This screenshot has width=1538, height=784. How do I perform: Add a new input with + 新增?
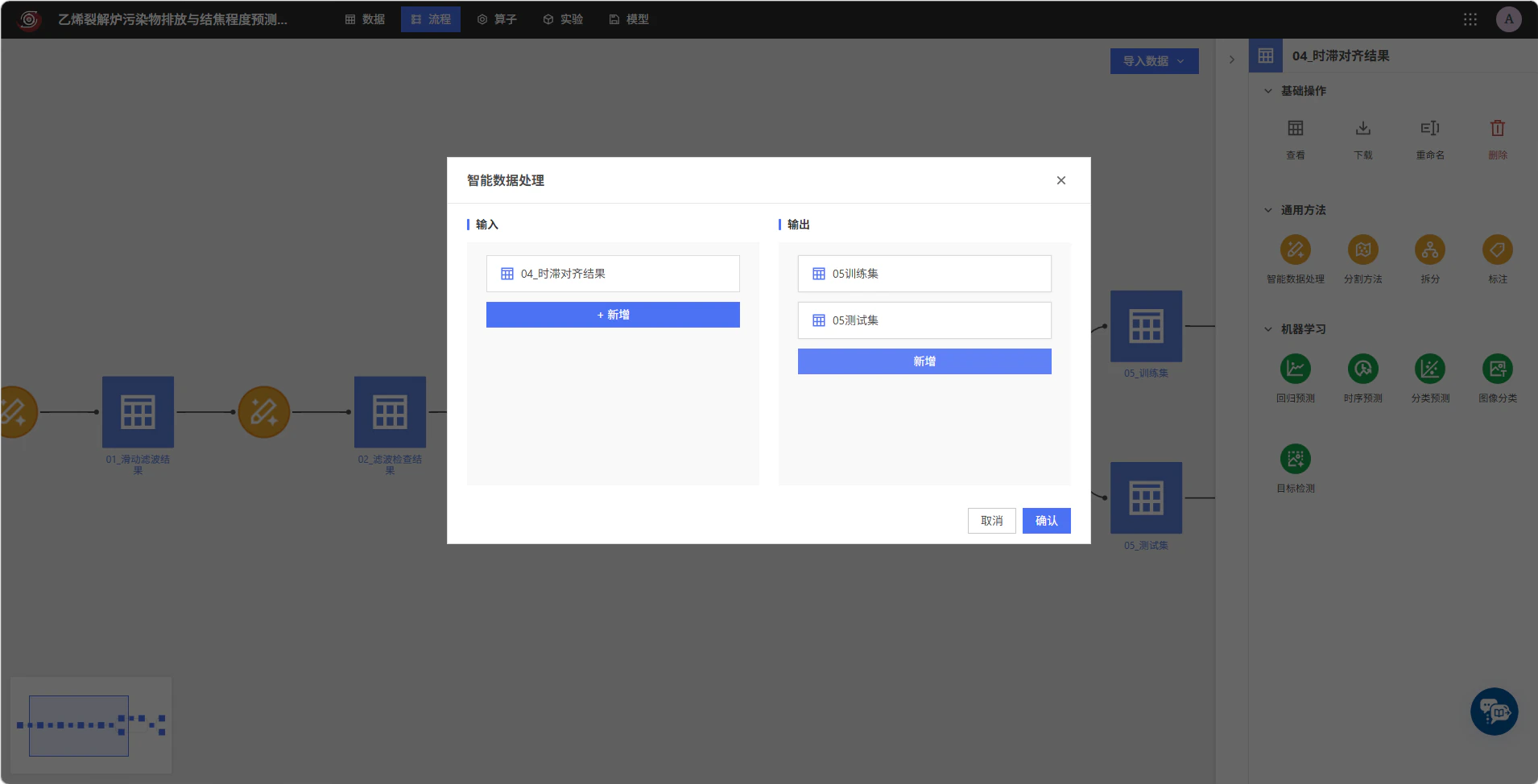pos(613,315)
